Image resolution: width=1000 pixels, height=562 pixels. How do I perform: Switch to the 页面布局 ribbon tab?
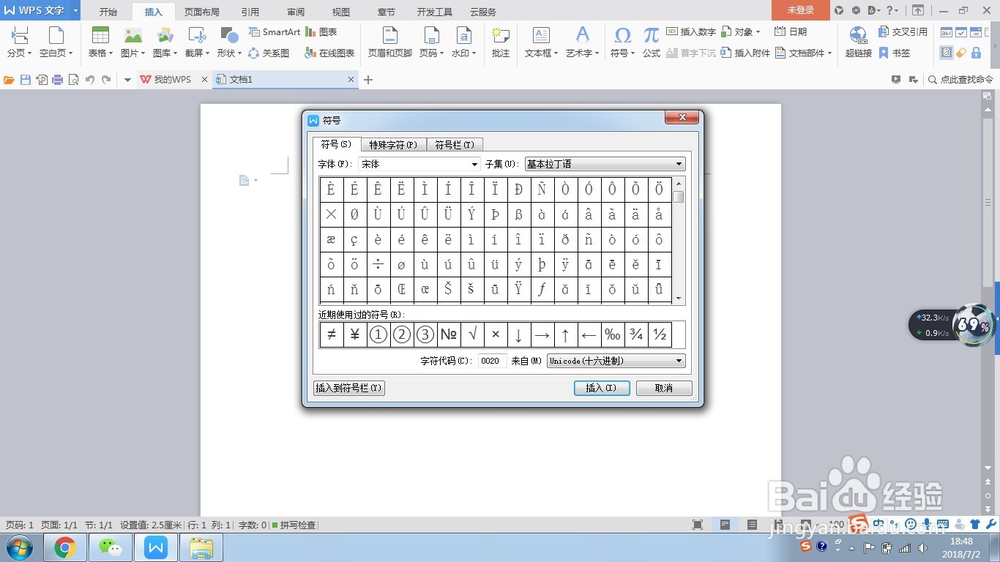point(202,11)
